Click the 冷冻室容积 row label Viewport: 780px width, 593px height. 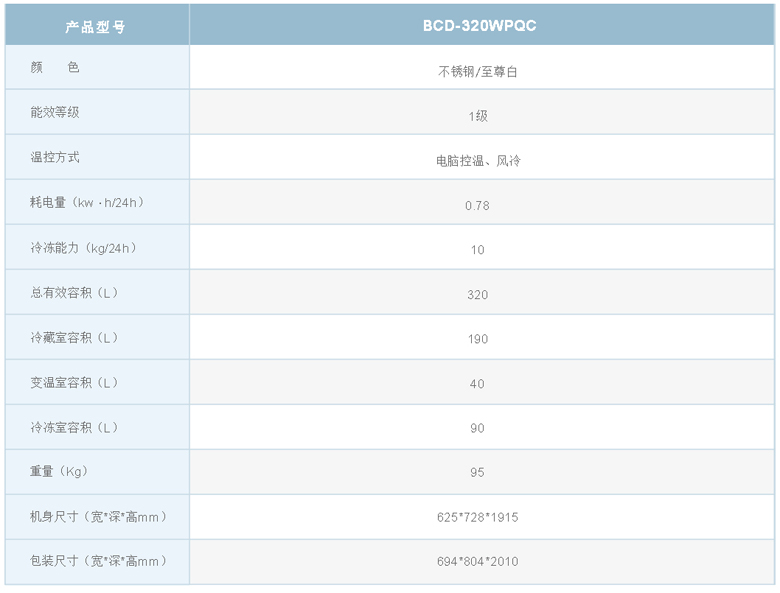(x=75, y=427)
